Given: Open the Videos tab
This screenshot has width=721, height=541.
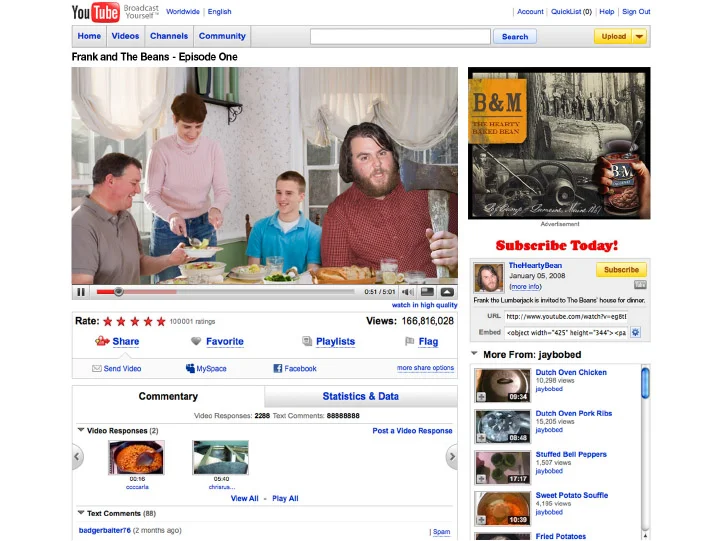Looking at the screenshot, I should coord(125,36).
